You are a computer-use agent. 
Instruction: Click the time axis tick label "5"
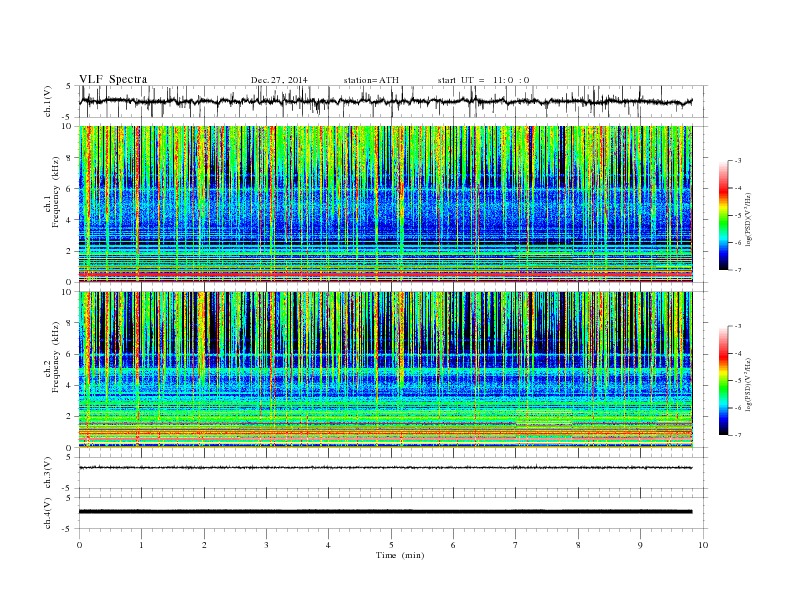tap(391, 545)
